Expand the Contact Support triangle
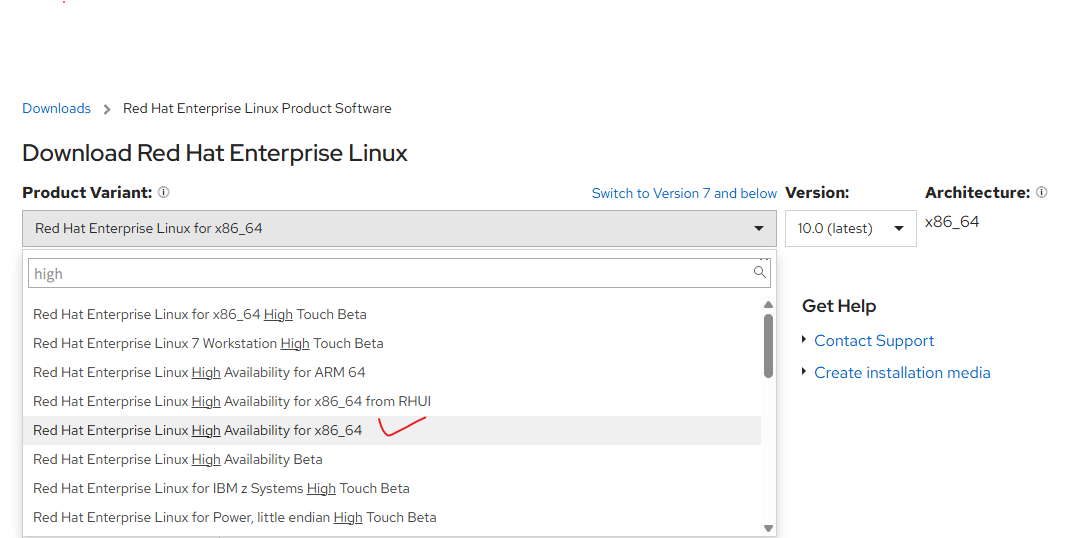The width and height of the screenshot is (1076, 538). pos(804,340)
